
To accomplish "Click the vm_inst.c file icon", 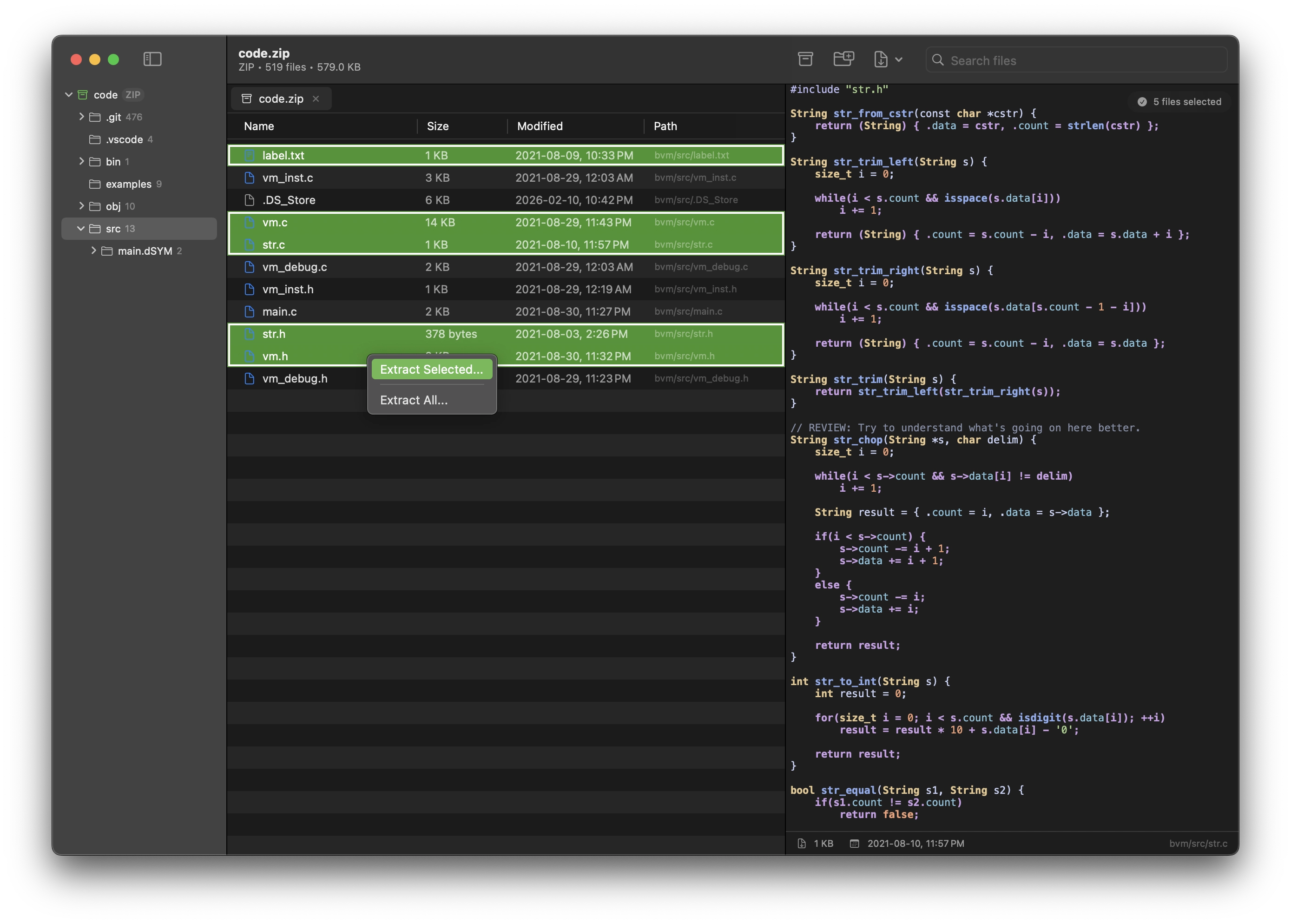I will point(249,178).
